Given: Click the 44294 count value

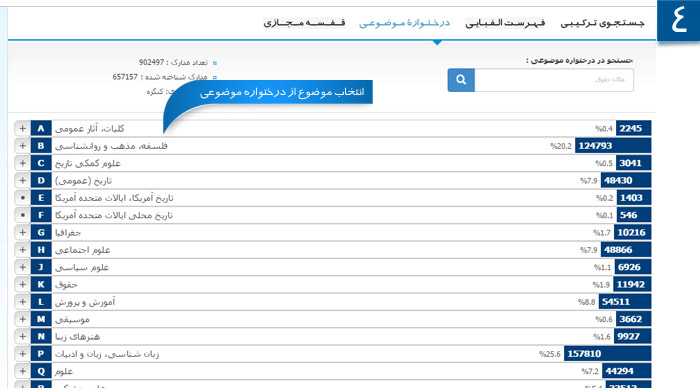Looking at the screenshot, I should 620,371.
